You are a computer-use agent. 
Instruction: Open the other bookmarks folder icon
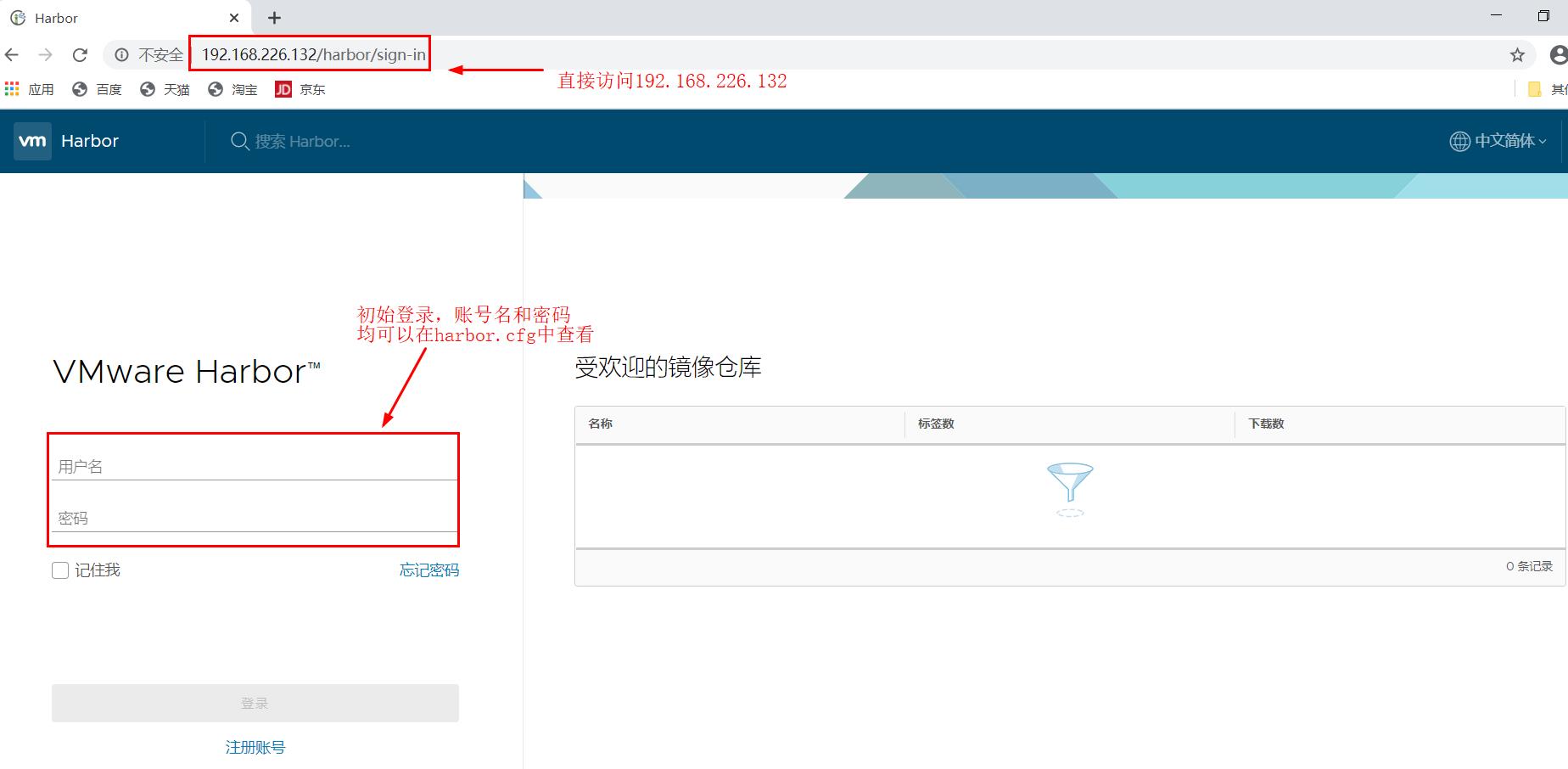(x=1534, y=89)
